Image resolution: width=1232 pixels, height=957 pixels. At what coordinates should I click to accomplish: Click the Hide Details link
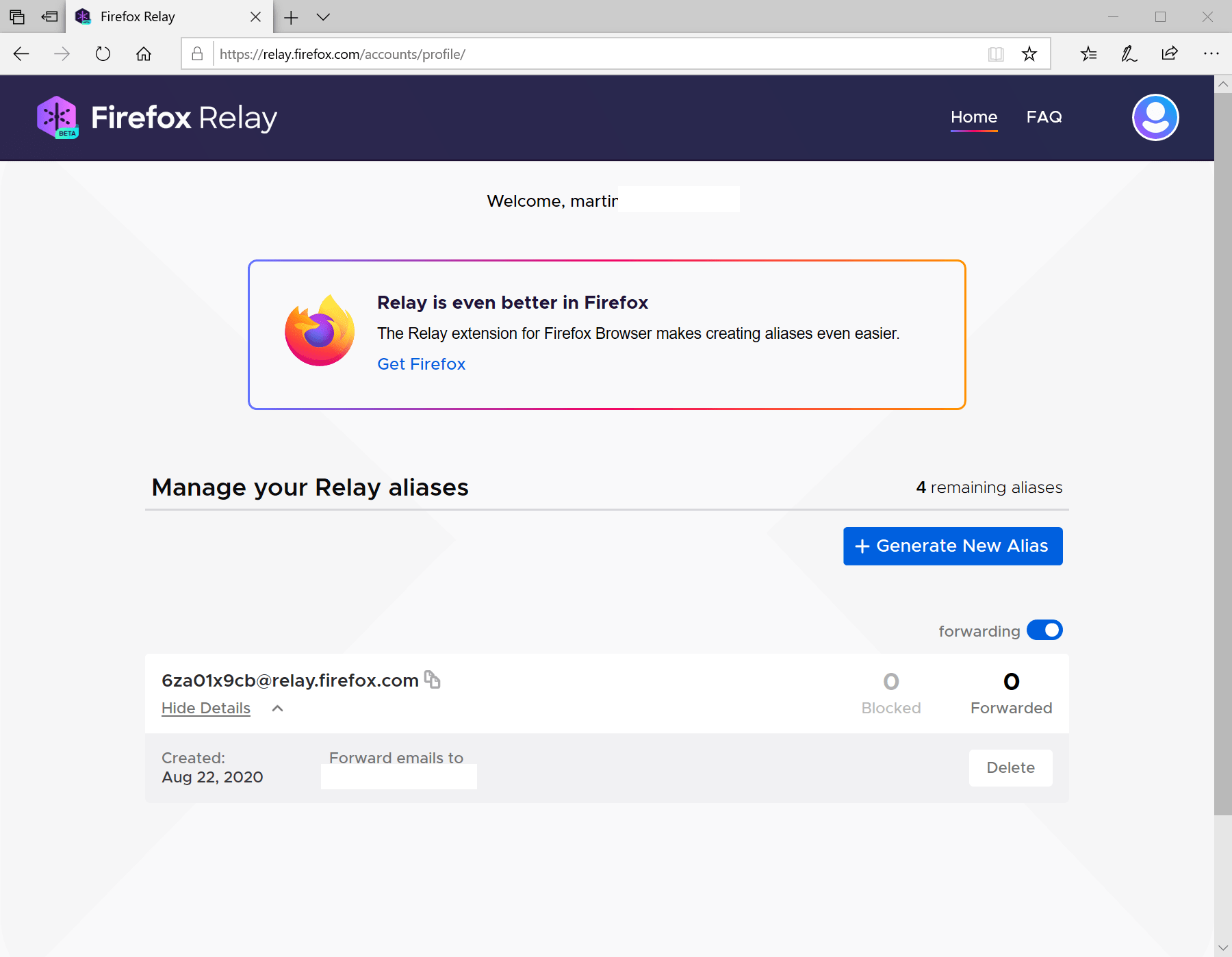tap(206, 708)
